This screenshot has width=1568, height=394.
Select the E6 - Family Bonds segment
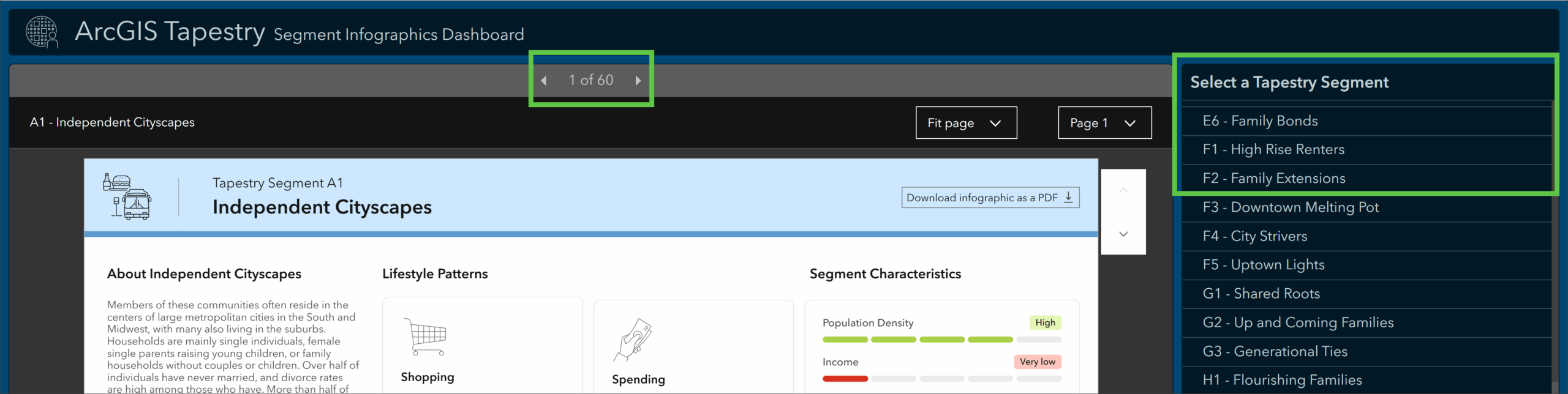pos(1260,121)
